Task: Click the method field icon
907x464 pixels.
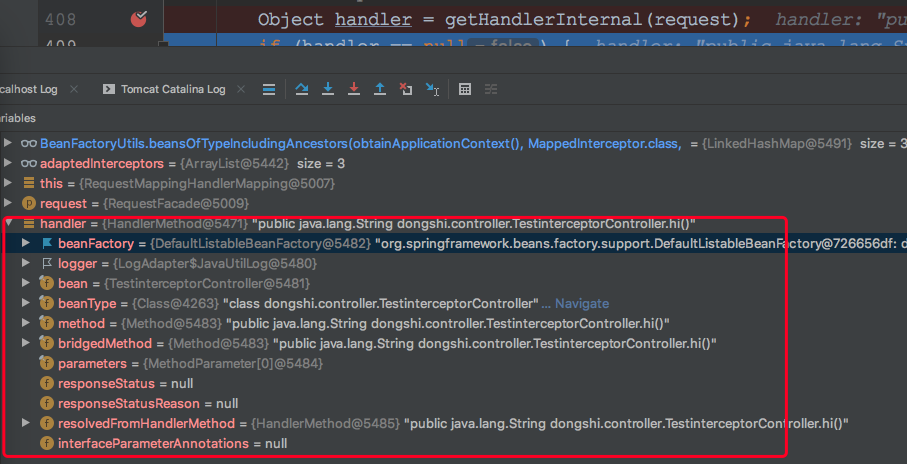Action: click(x=46, y=323)
